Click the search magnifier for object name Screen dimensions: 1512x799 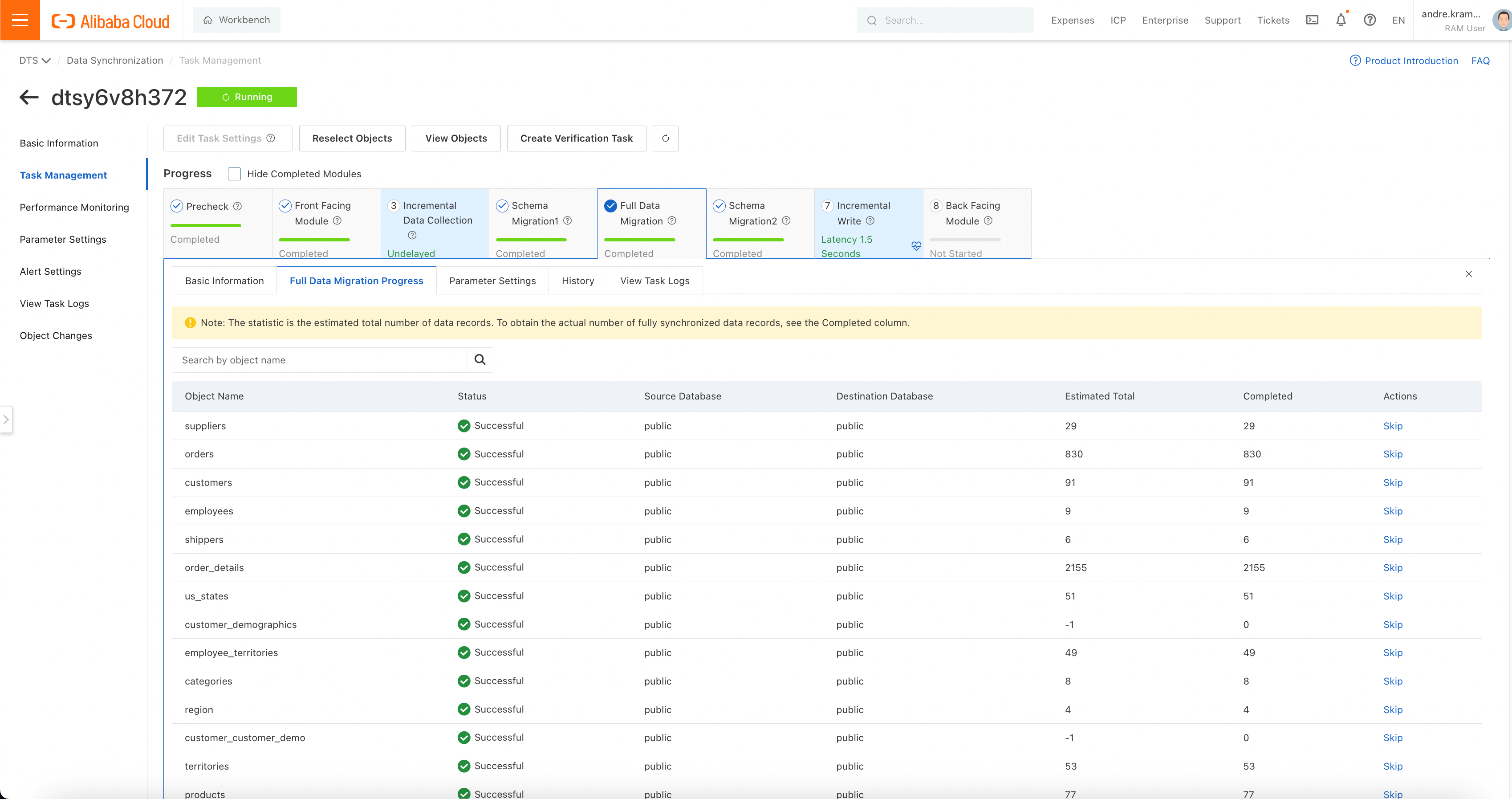point(480,360)
